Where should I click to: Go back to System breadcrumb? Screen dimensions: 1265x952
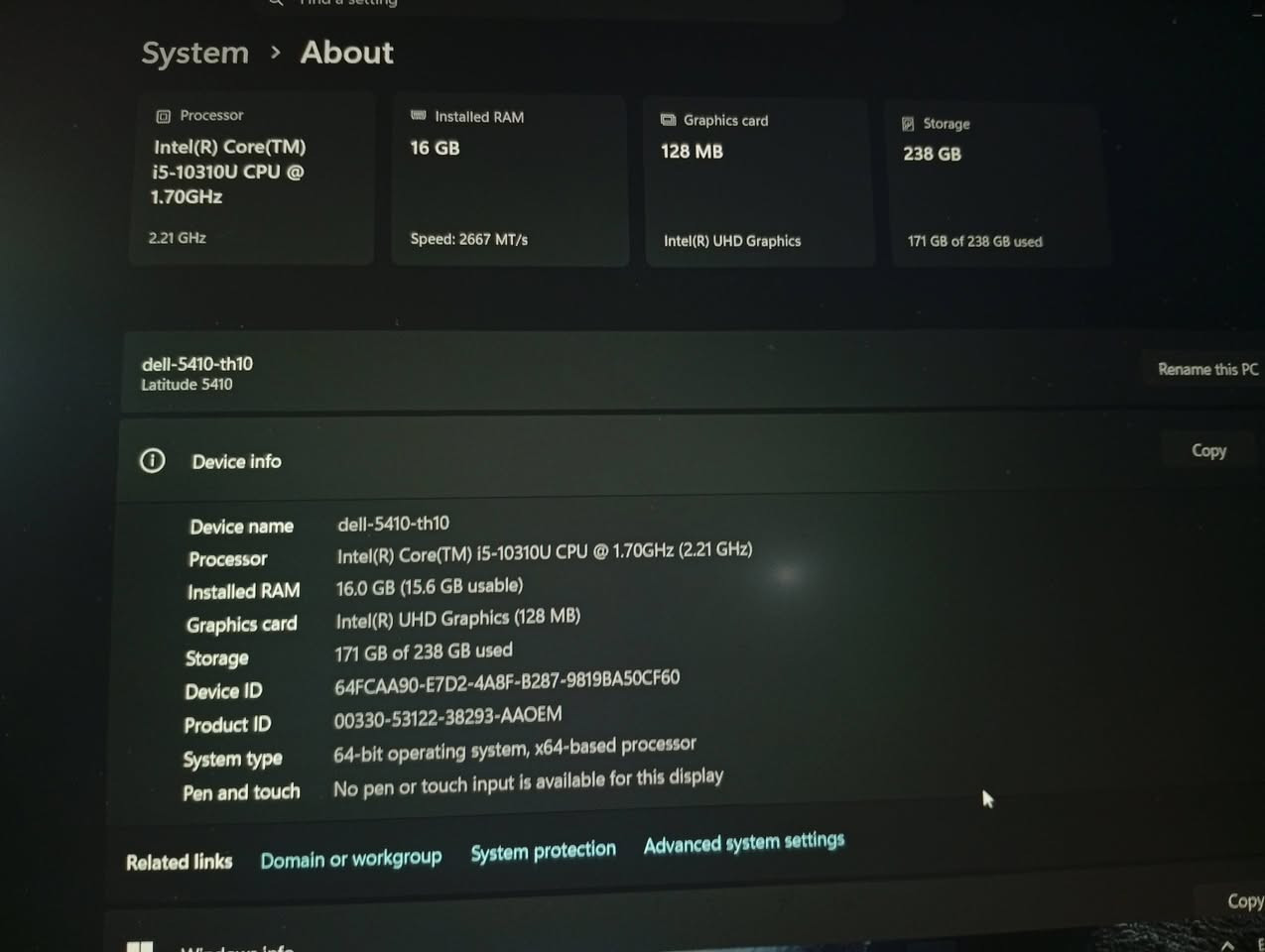pos(194,53)
